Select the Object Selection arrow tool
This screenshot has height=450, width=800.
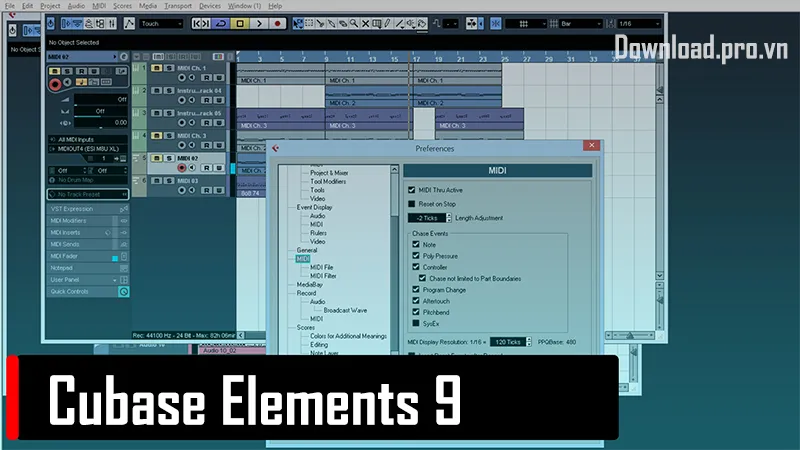(x=298, y=23)
